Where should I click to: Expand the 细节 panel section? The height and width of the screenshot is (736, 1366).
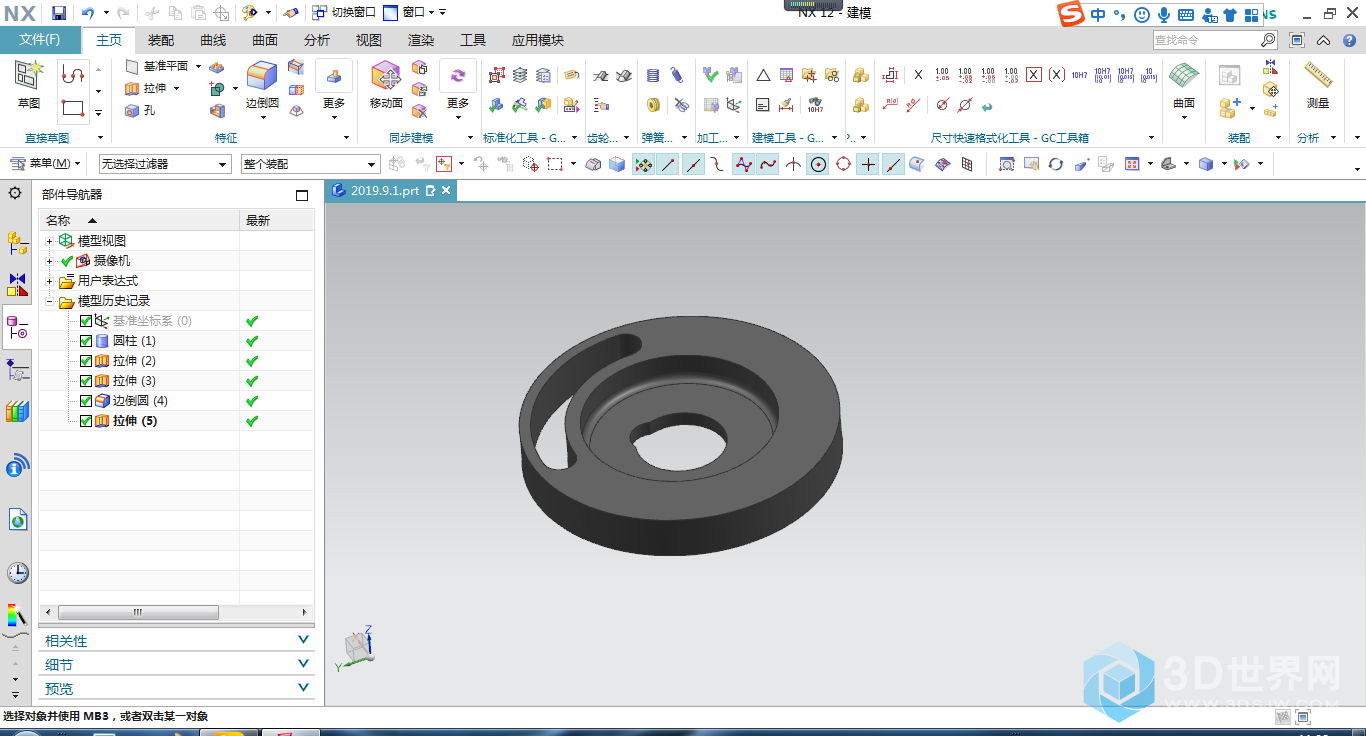[177, 665]
